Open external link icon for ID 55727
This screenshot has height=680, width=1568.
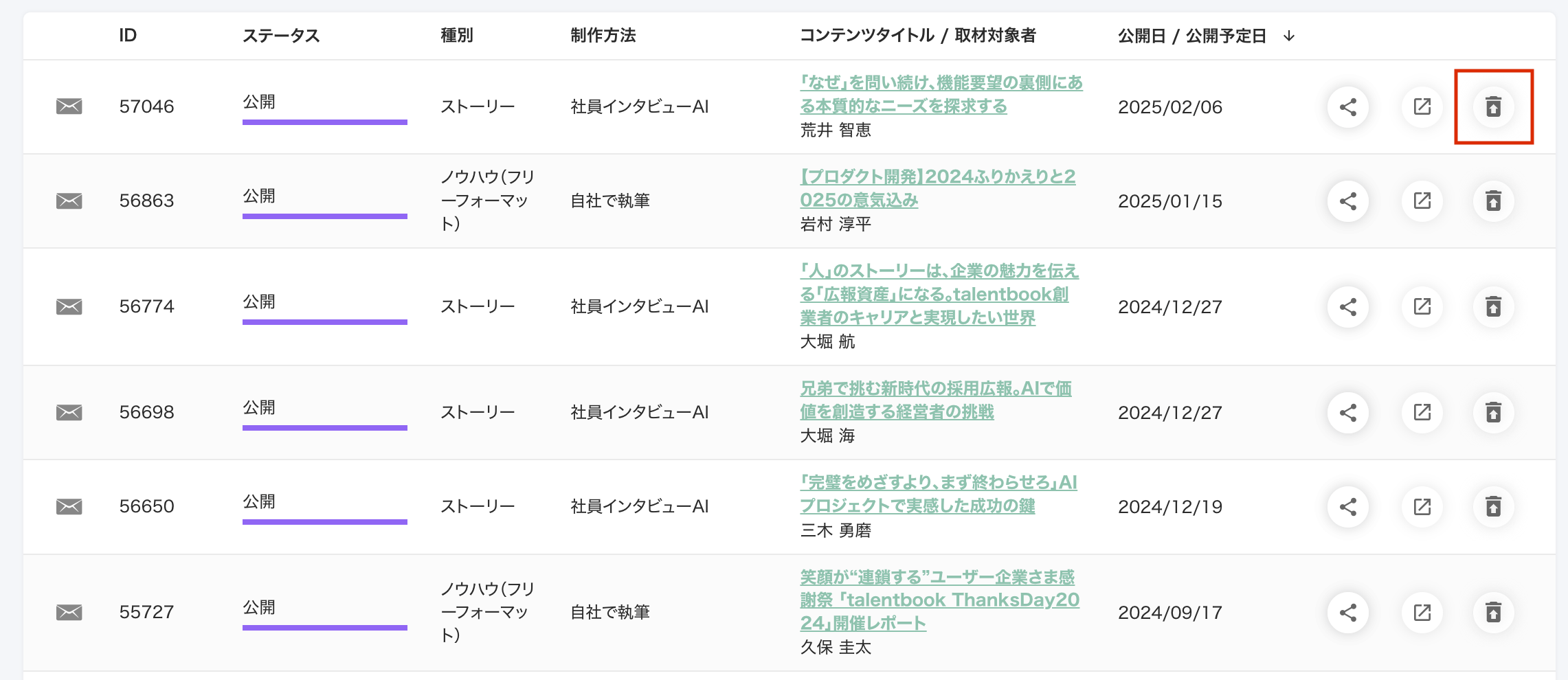point(1422,612)
